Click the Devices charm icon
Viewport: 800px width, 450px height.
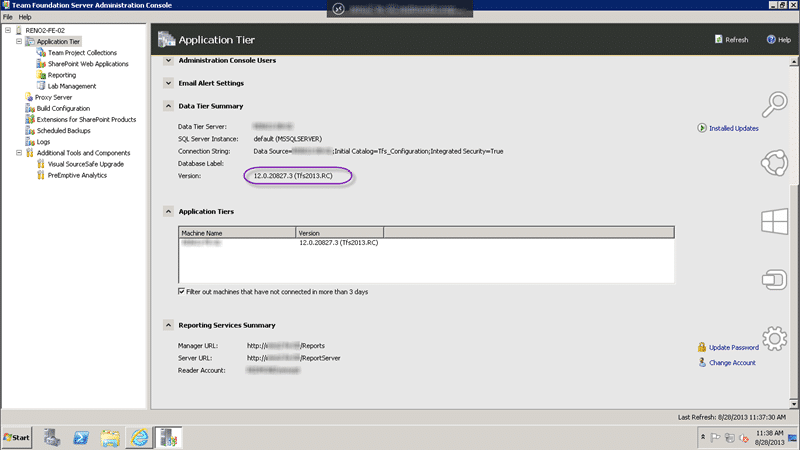[x=774, y=280]
